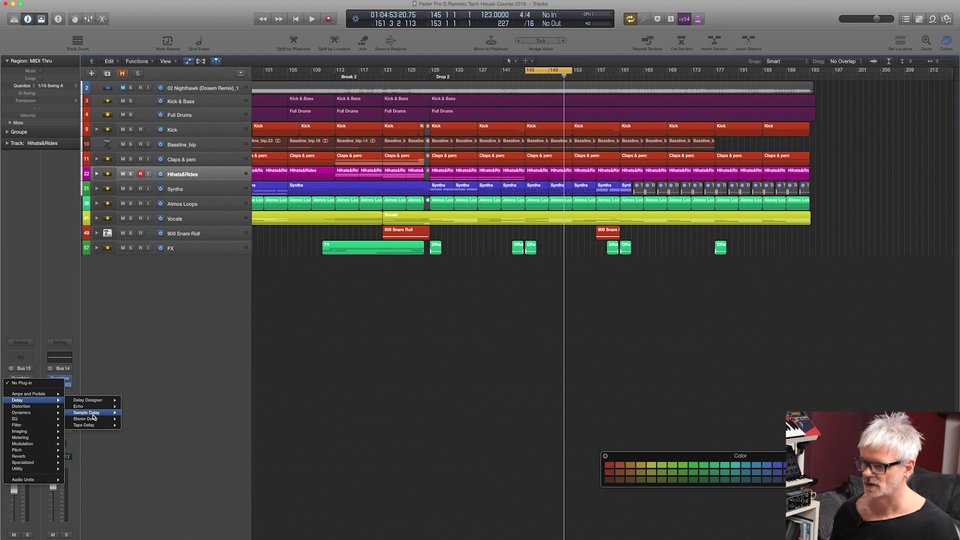
Task: Go to beginning with transport button
Action: coord(296,19)
